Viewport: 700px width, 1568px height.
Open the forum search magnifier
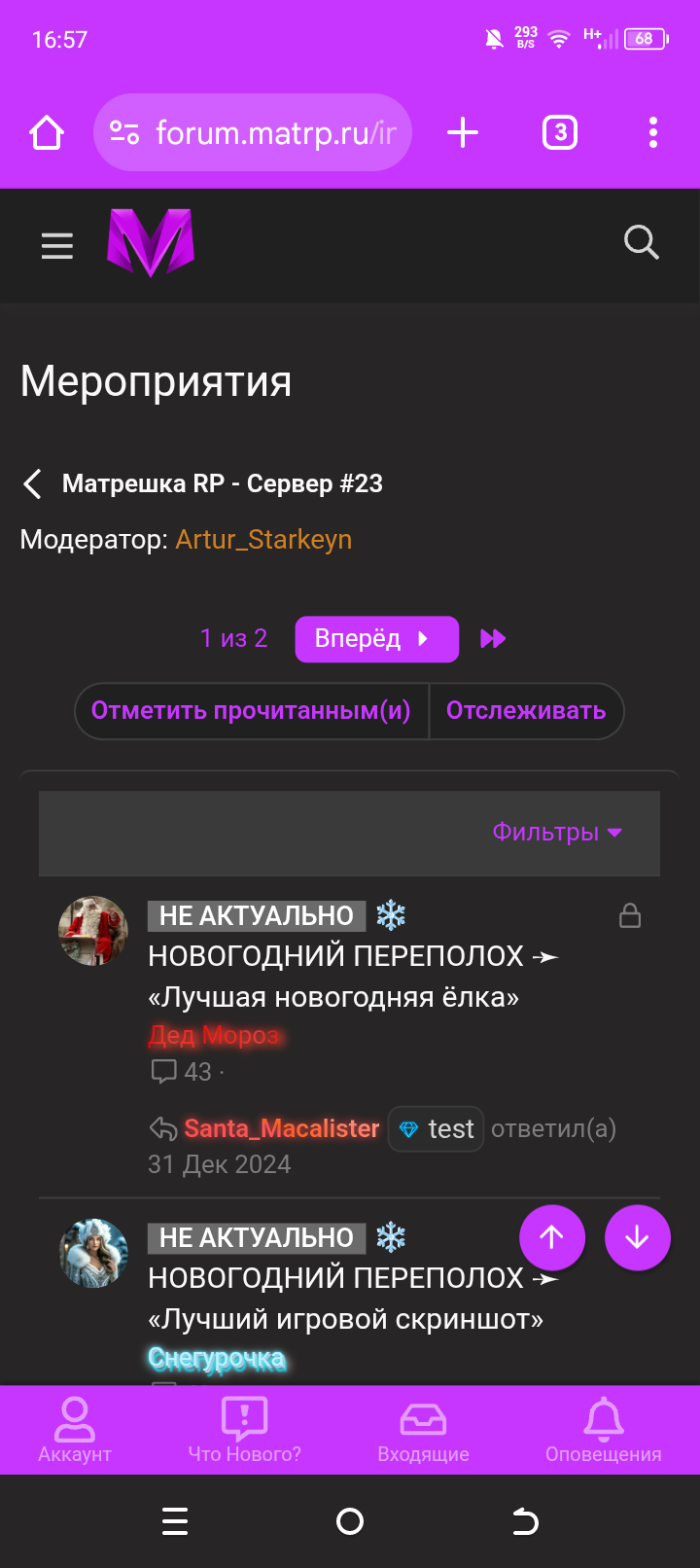pos(642,242)
